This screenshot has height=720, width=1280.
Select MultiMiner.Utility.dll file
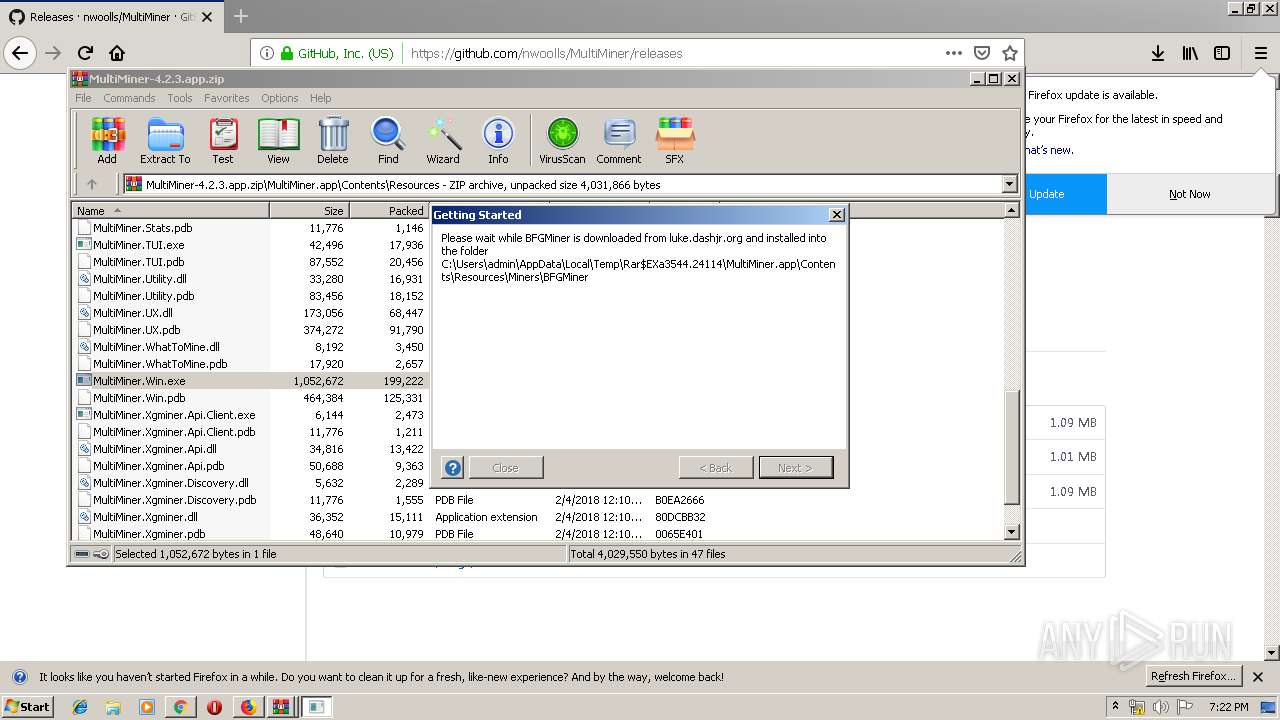[139, 279]
